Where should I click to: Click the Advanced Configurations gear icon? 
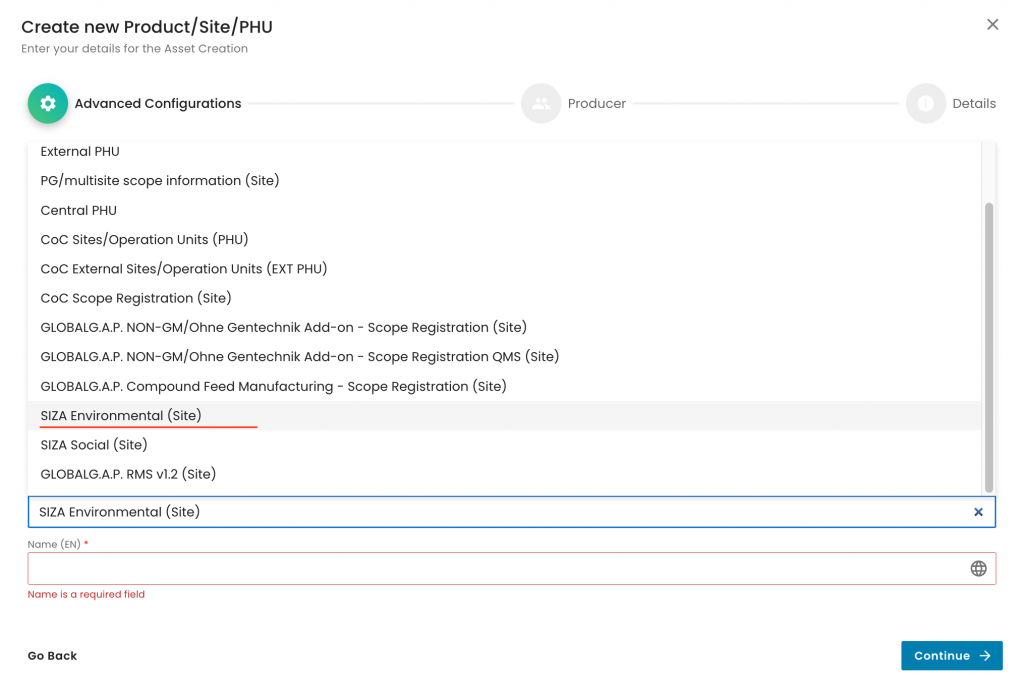pos(48,104)
